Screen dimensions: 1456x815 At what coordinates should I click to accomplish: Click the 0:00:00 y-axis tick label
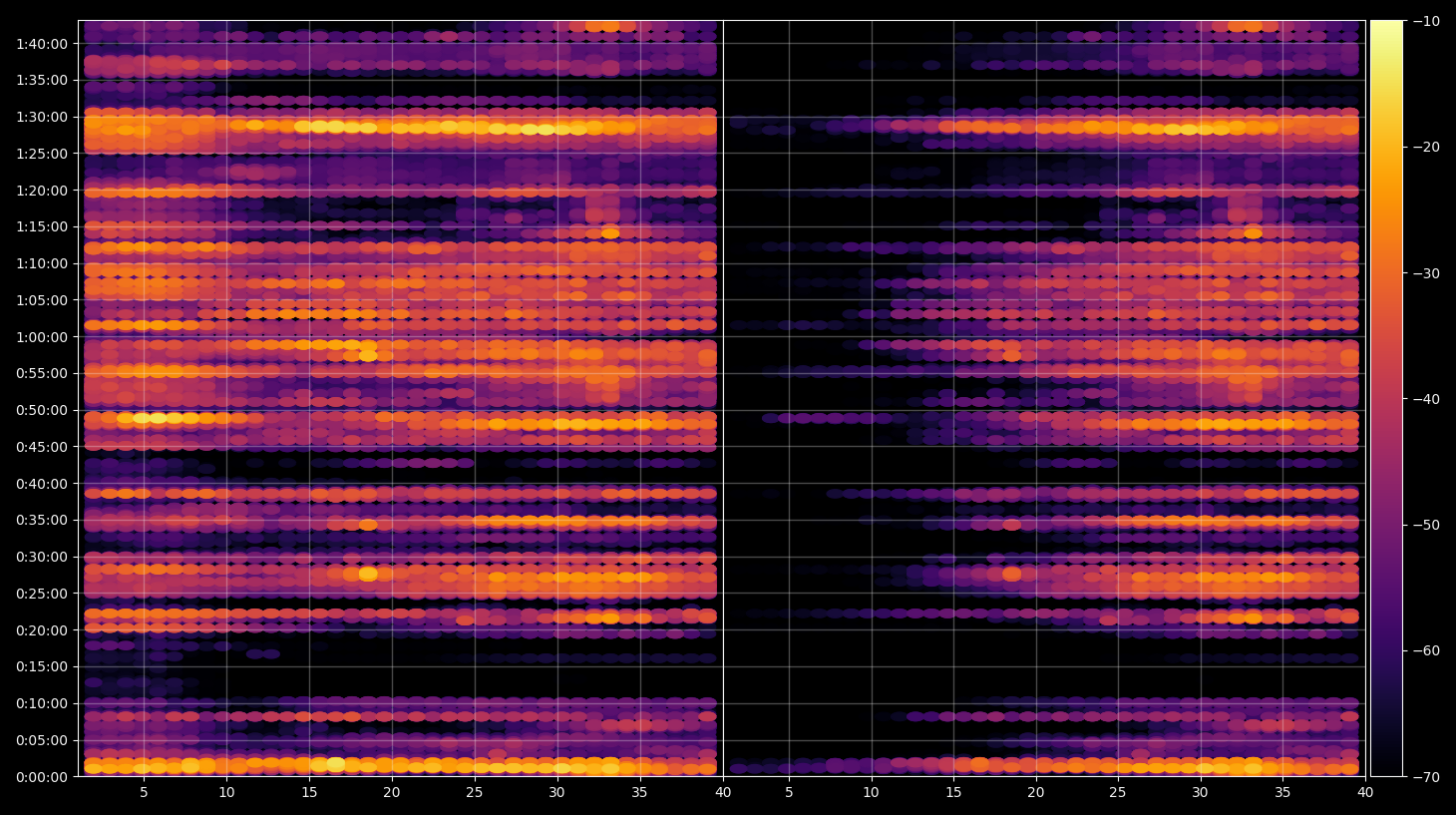click(x=42, y=777)
